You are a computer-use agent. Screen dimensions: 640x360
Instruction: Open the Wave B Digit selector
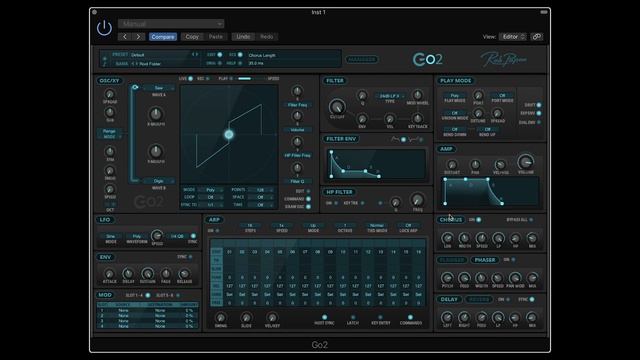pos(159,180)
